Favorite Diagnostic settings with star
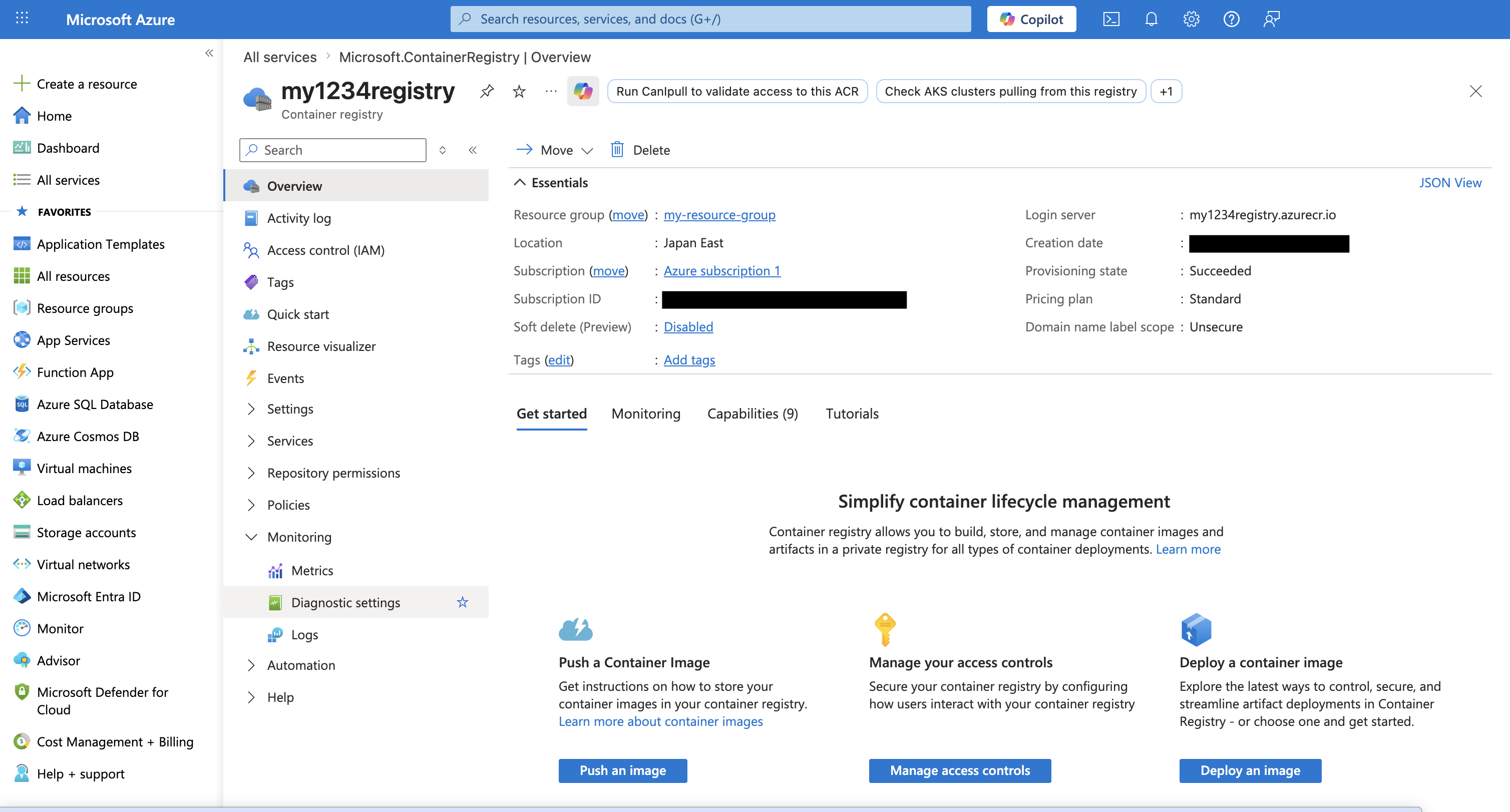Viewport: 1510px width, 812px height. 463,602
